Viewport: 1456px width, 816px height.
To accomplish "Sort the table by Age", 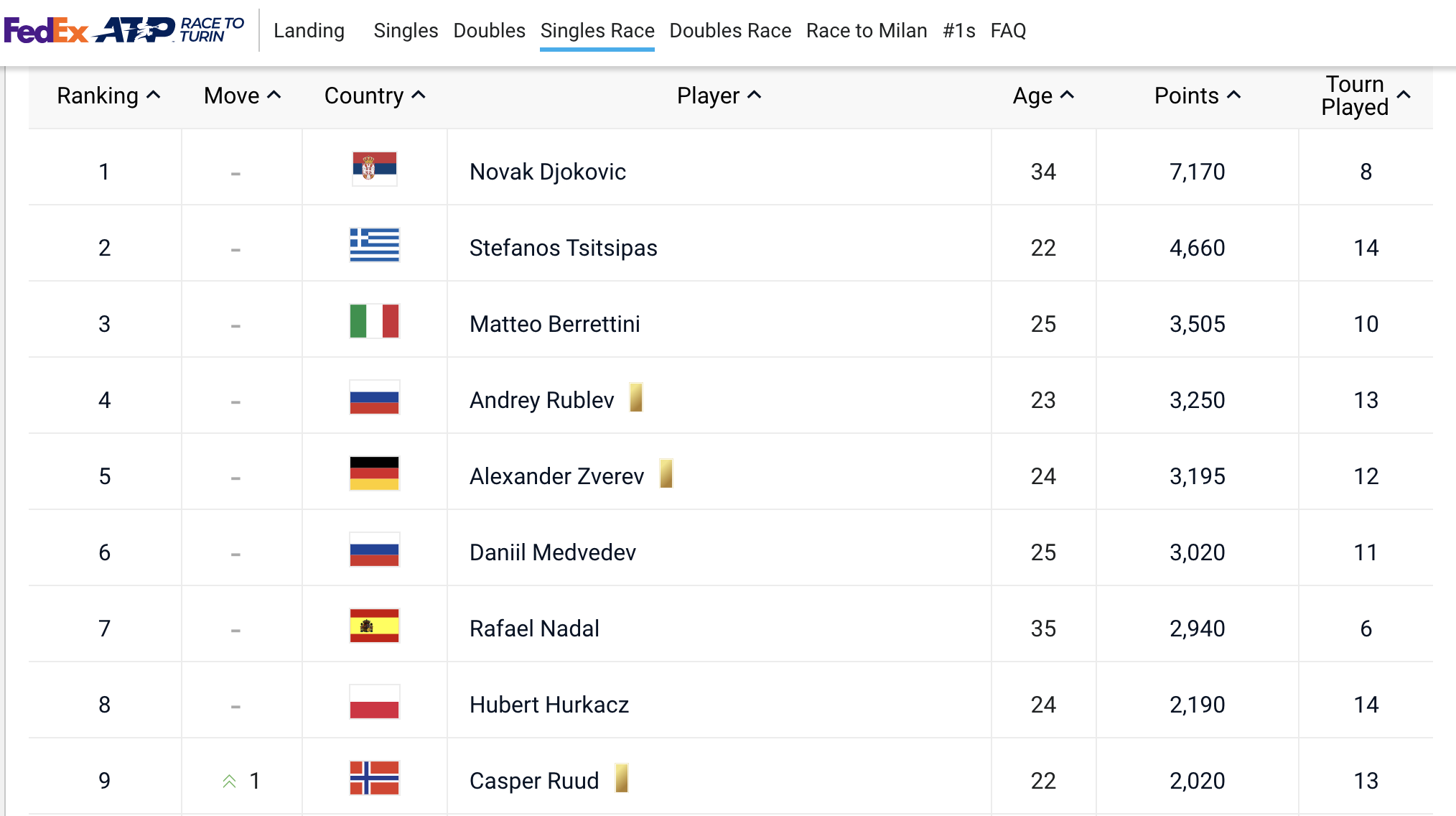I will pyautogui.click(x=1043, y=96).
